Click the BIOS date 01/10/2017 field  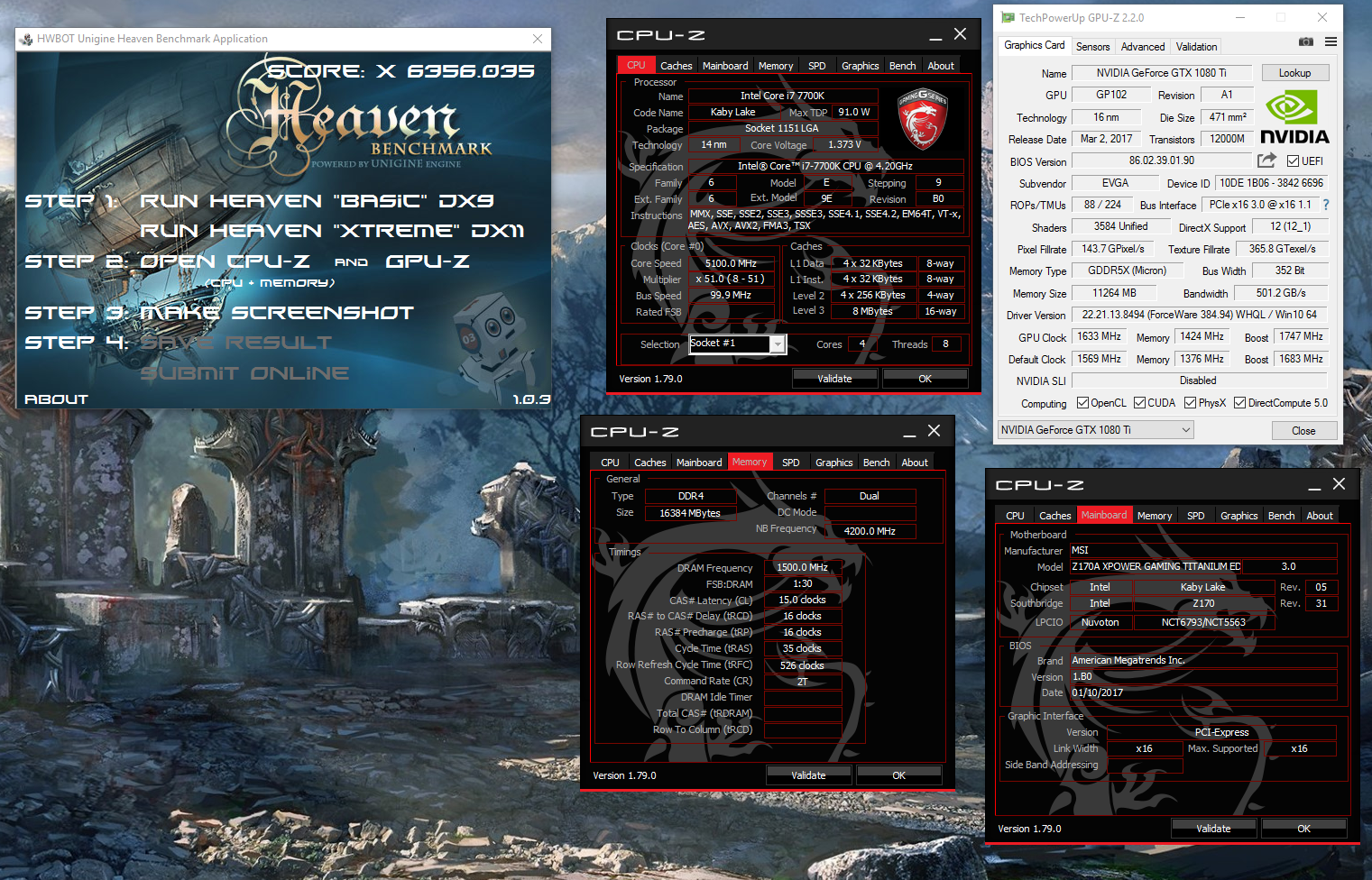point(1203,692)
